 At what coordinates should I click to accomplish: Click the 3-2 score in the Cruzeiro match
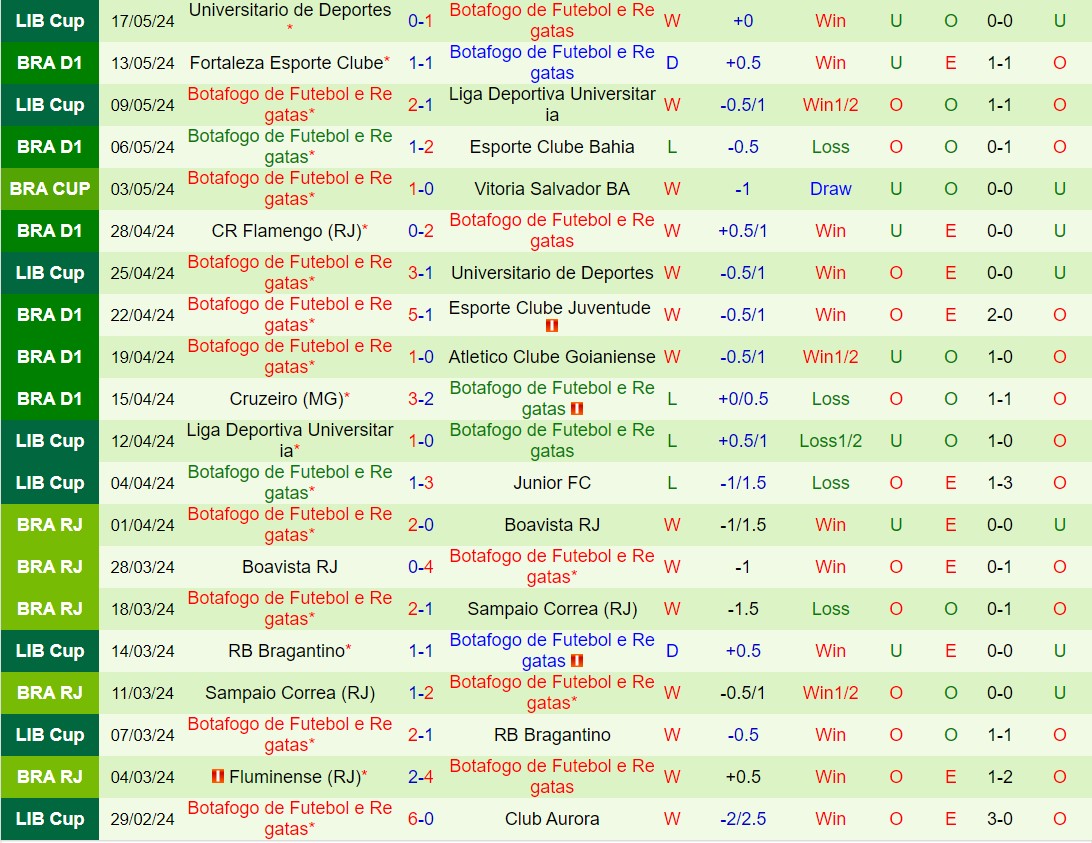[421, 399]
